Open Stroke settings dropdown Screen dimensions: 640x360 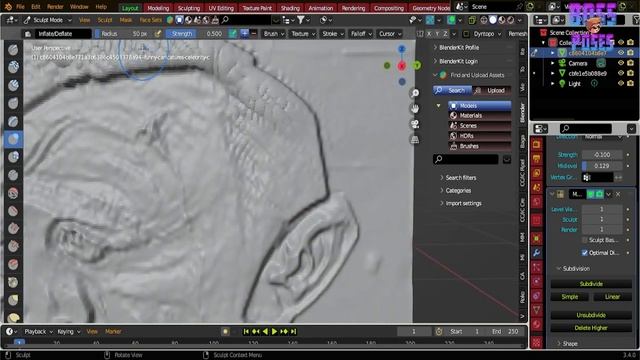pyautogui.click(x=333, y=34)
